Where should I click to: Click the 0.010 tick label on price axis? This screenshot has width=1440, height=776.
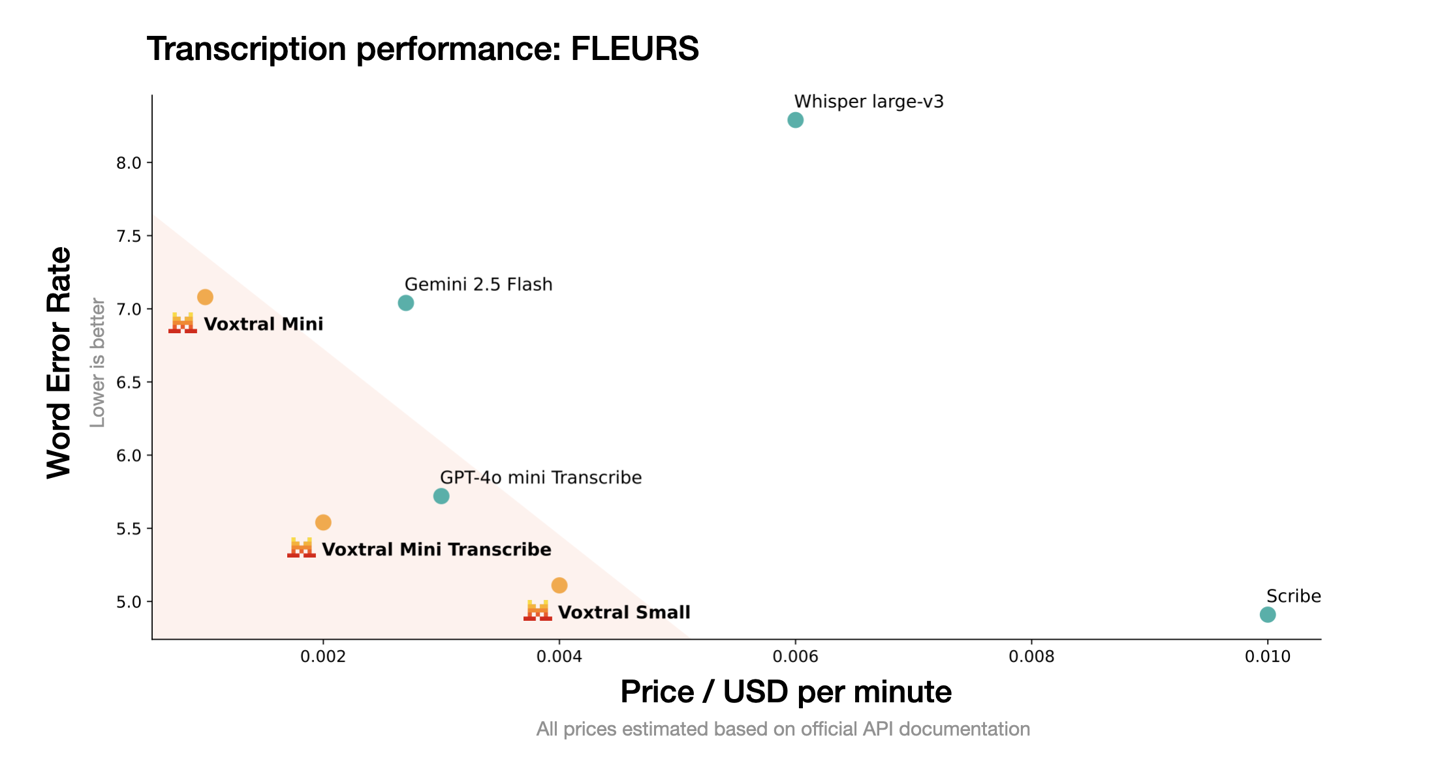(1267, 658)
